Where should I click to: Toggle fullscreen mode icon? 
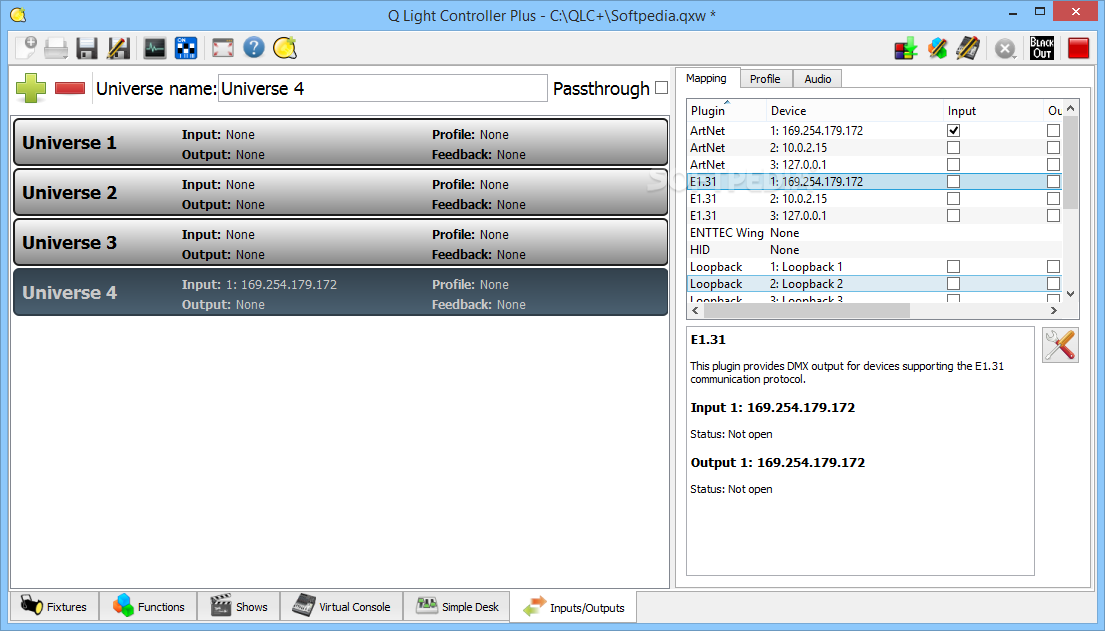click(x=223, y=48)
